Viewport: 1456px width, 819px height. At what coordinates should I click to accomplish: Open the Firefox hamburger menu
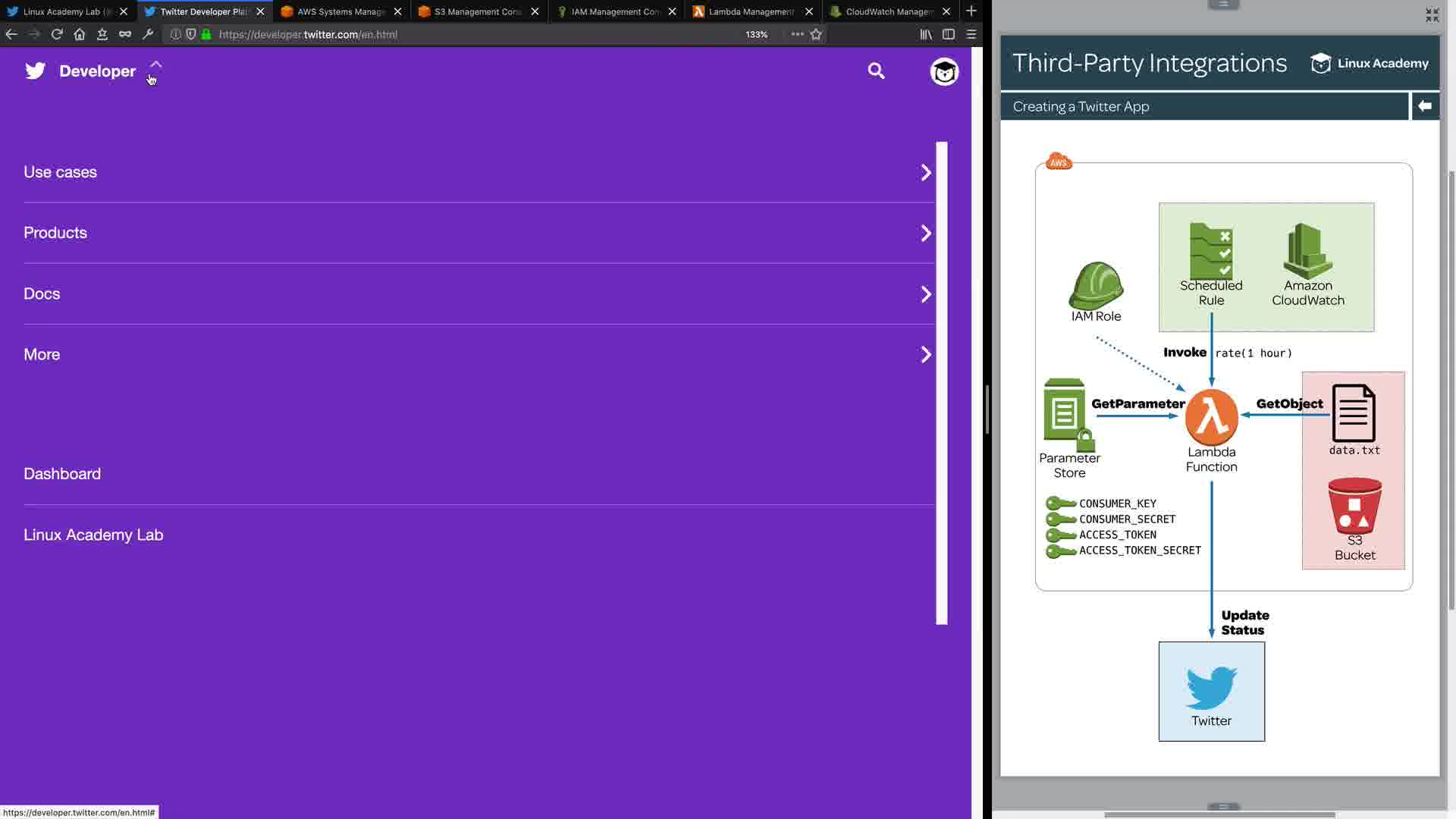[x=971, y=34]
